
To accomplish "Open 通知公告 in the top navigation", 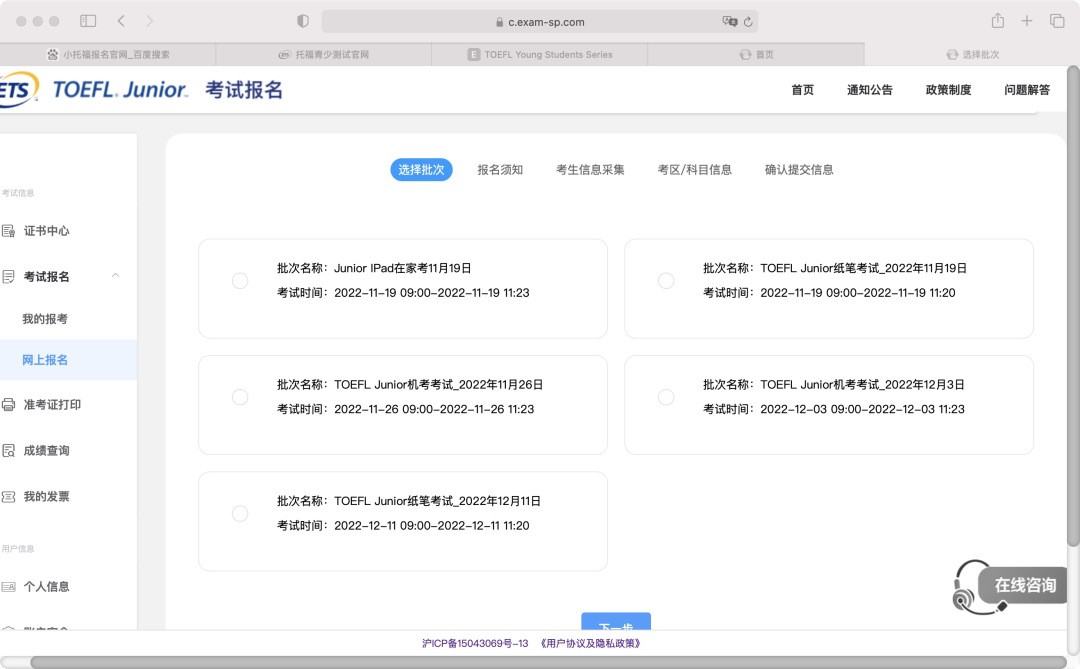I will pyautogui.click(x=869, y=90).
